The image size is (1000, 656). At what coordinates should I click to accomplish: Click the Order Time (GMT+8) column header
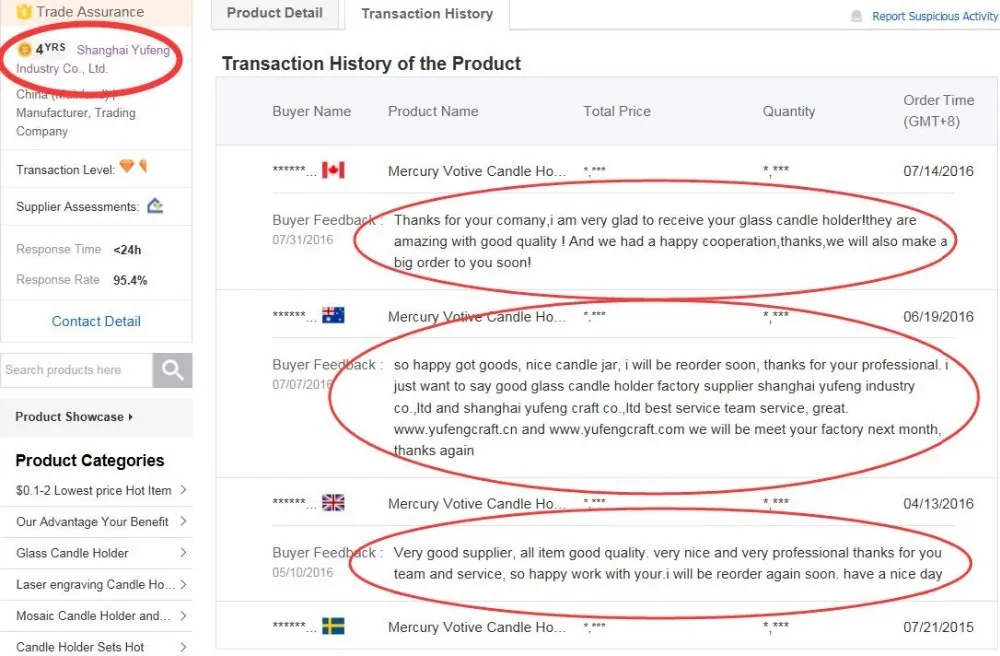point(939,110)
